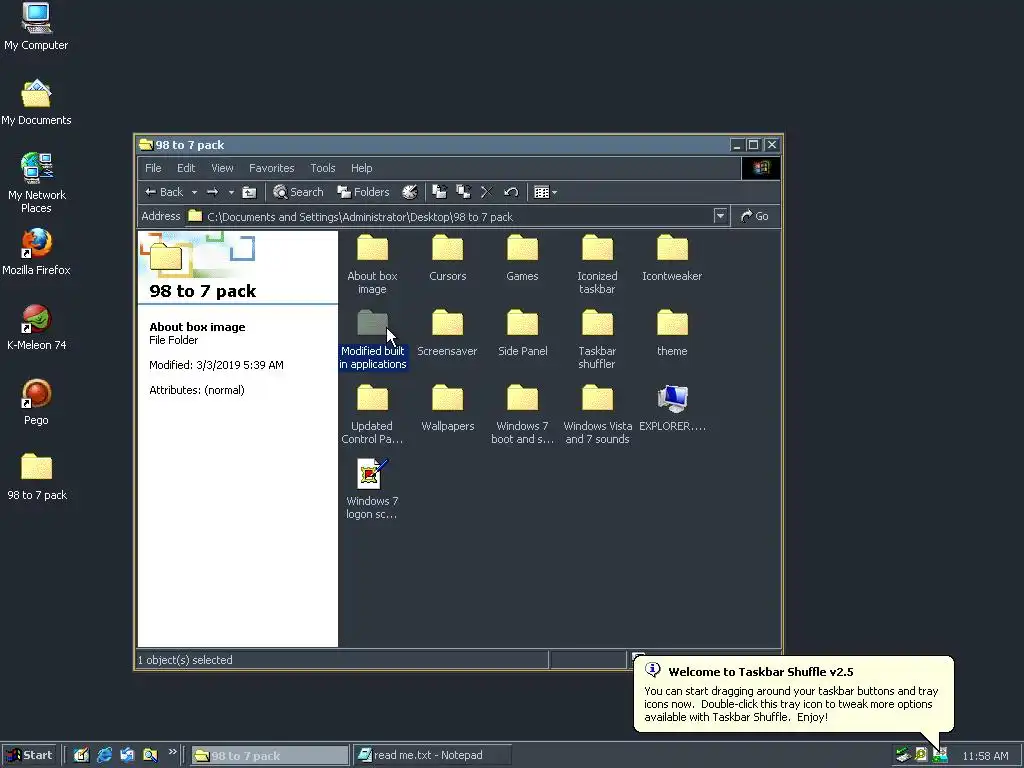Click the Taskbar Shuffle tray icon
The image size is (1024, 768).
point(940,755)
